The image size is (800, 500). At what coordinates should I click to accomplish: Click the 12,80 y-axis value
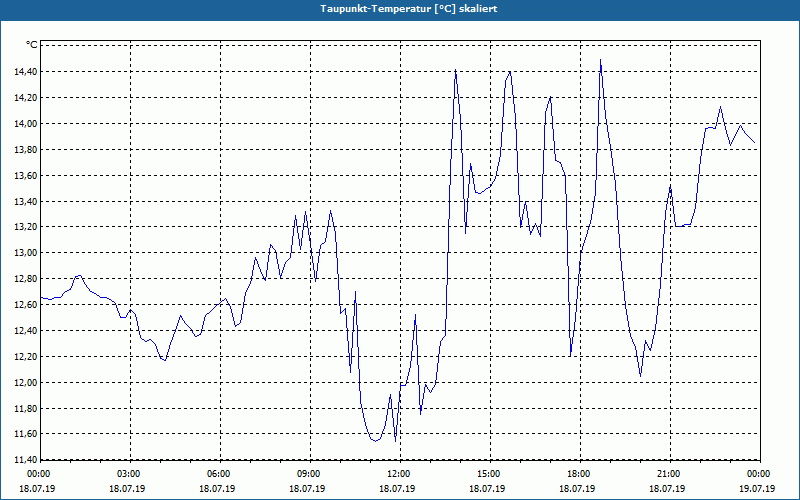coord(26,279)
